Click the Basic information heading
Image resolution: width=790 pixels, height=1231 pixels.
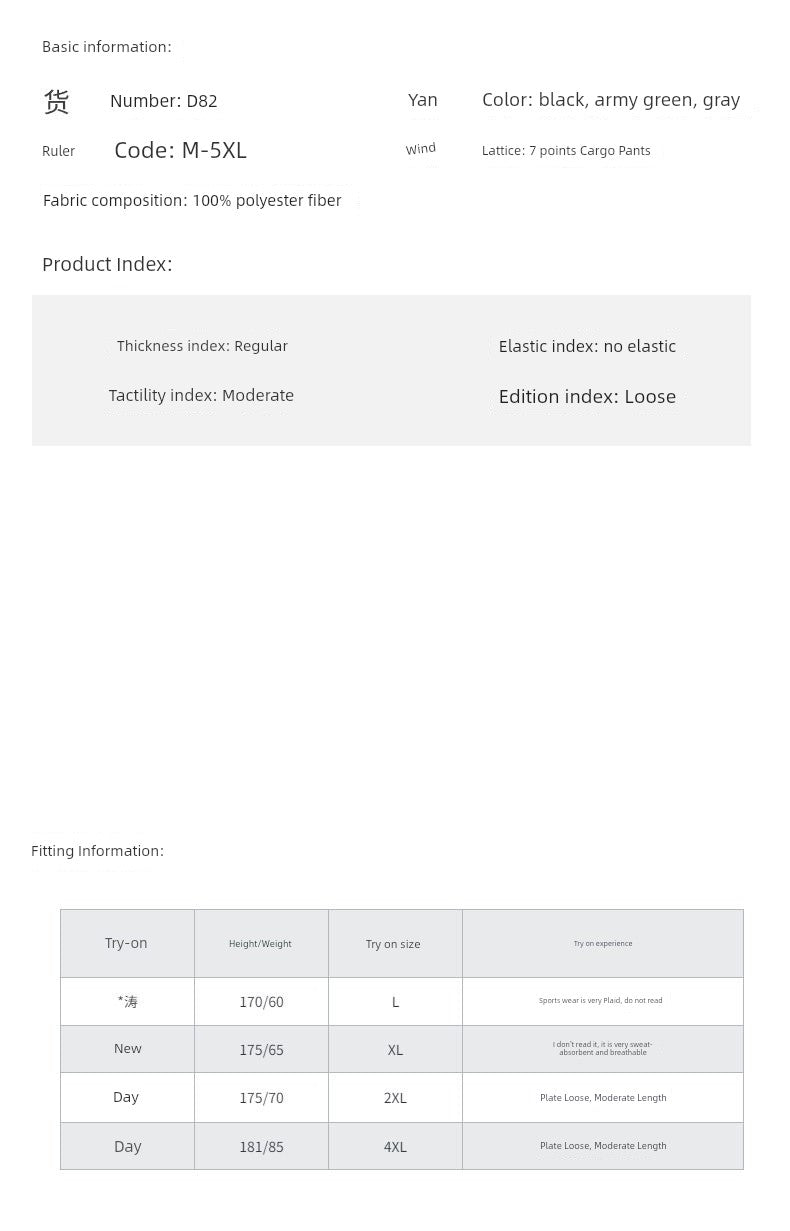click(x=106, y=47)
